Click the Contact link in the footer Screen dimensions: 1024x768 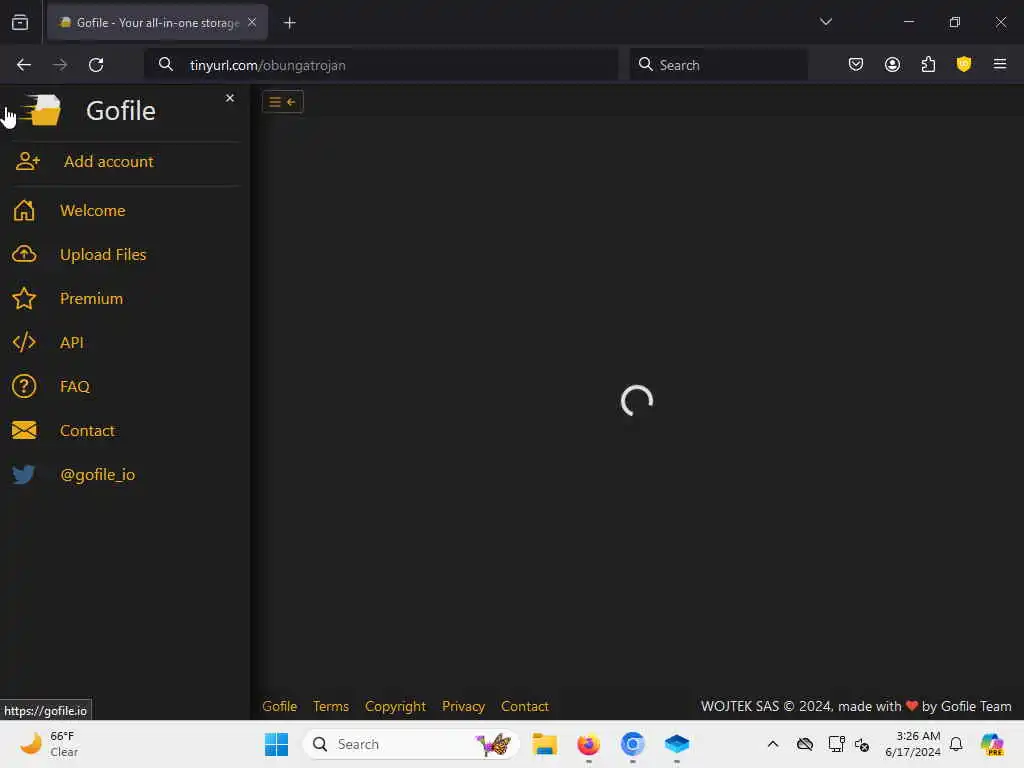(524, 706)
